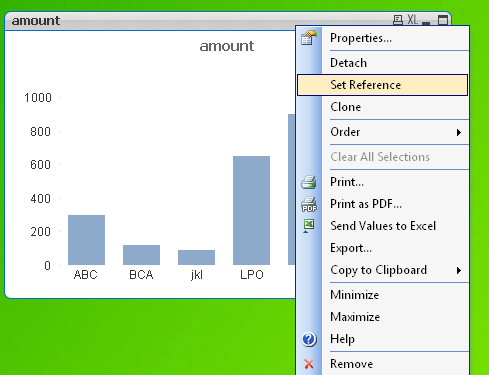
Task: Click the amount chart title text
Action: tap(227, 46)
